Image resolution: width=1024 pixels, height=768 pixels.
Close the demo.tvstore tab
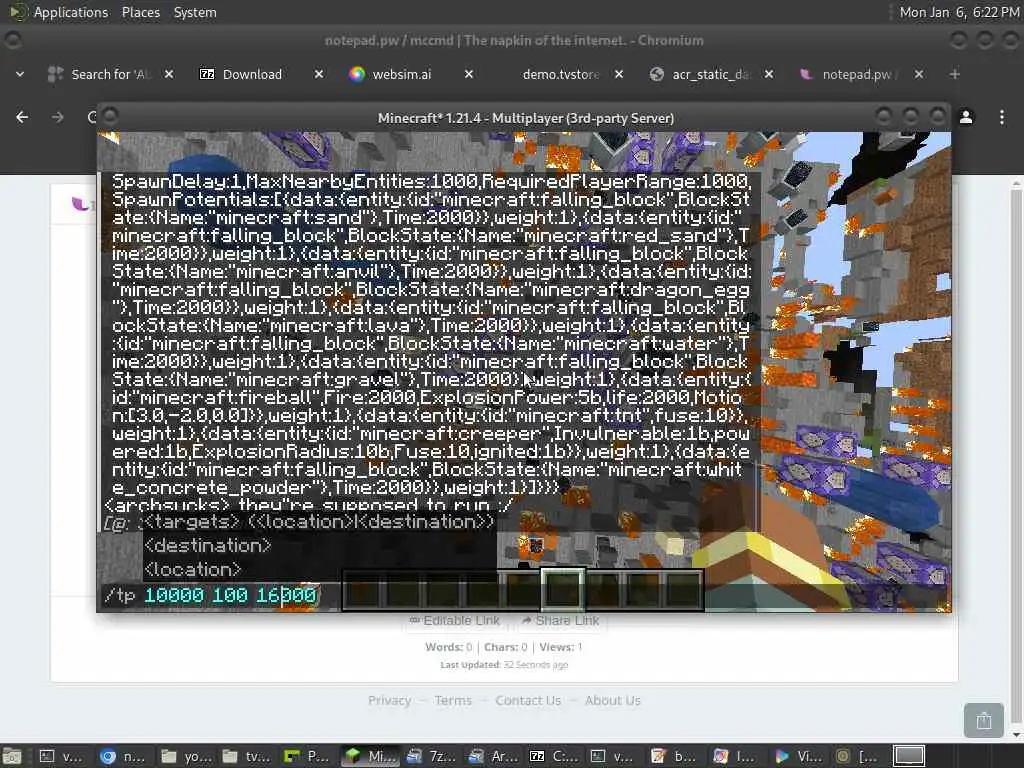619,74
